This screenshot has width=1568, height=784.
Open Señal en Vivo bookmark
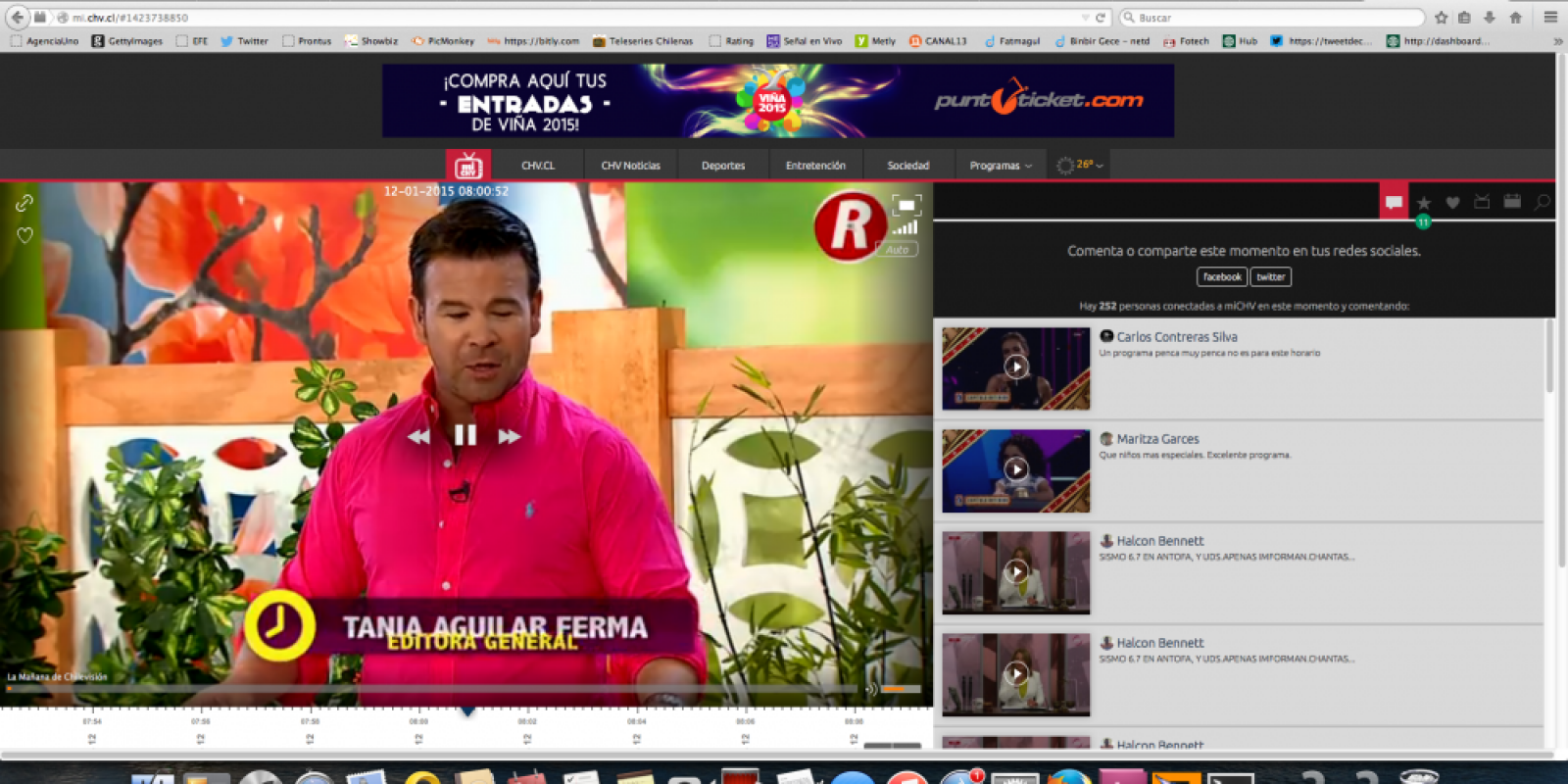tap(805, 41)
